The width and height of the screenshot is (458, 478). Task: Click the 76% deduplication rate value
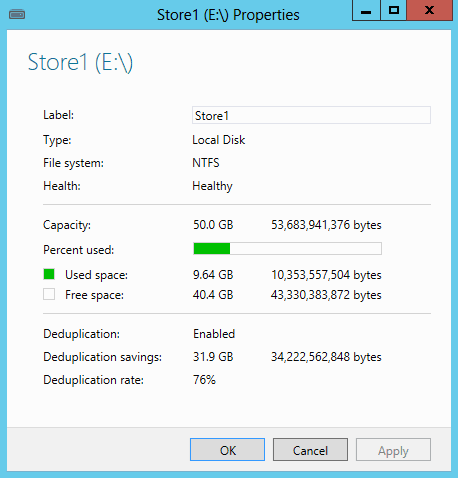[204, 380]
